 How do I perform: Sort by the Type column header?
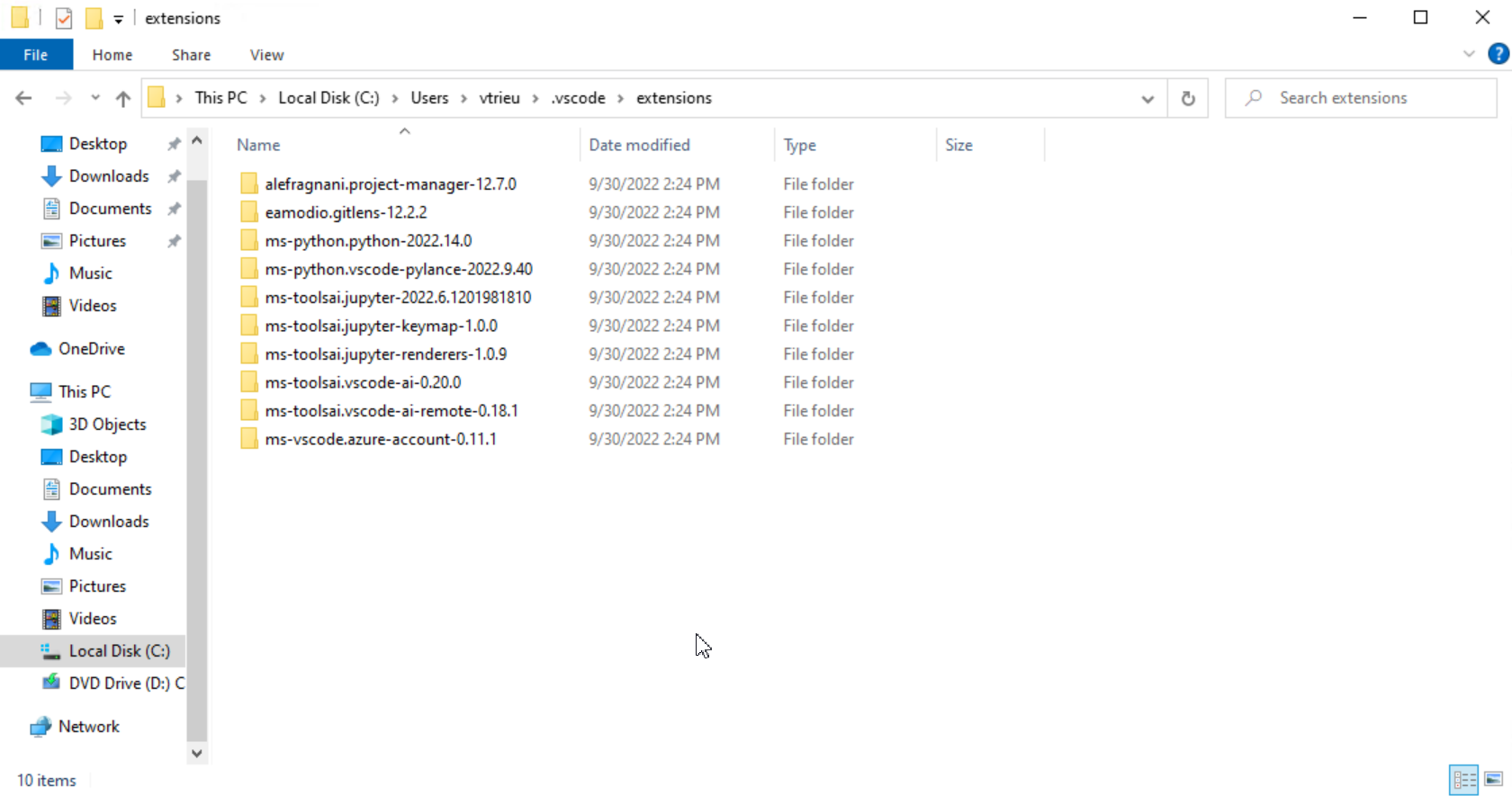[799, 145]
